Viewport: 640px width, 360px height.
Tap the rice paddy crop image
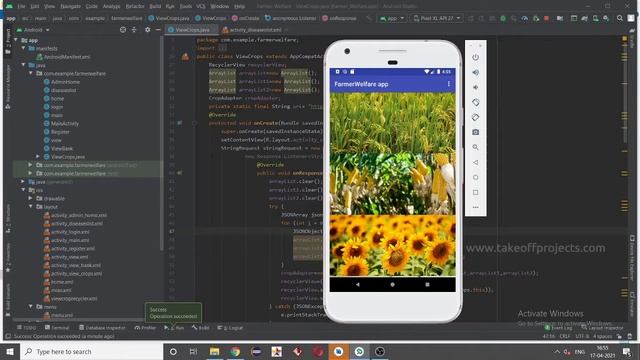tap(393, 123)
